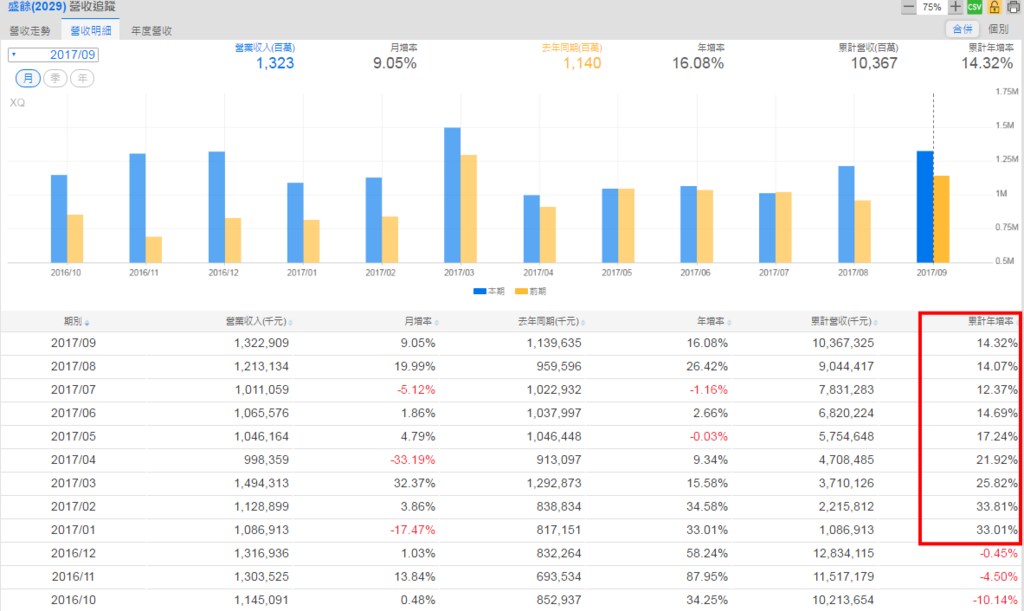Select 合併 consolidated view

click(x=963, y=29)
